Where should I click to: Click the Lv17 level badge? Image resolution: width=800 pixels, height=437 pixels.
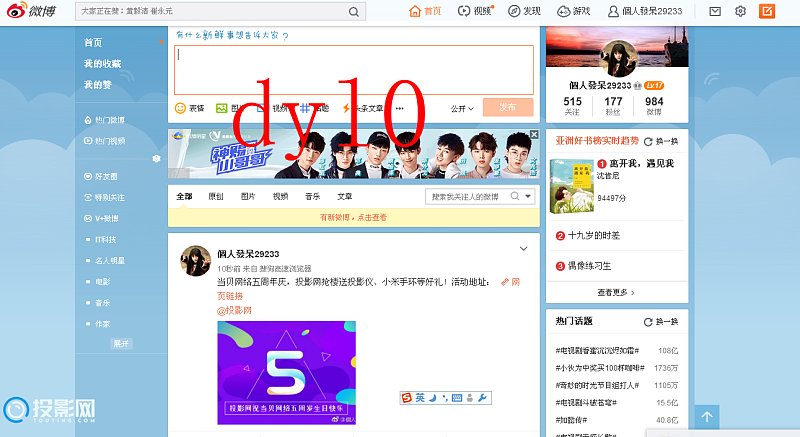click(654, 85)
